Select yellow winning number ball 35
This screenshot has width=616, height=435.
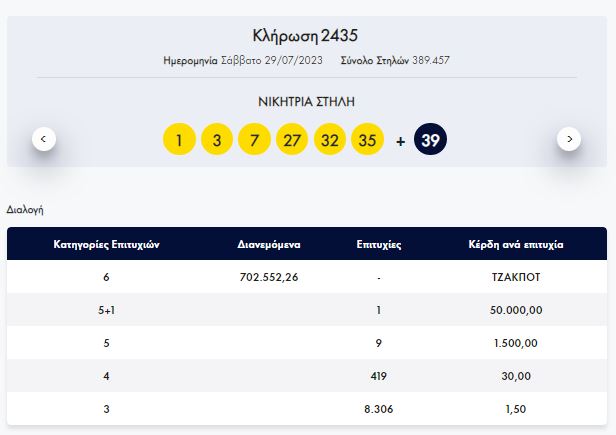367,140
